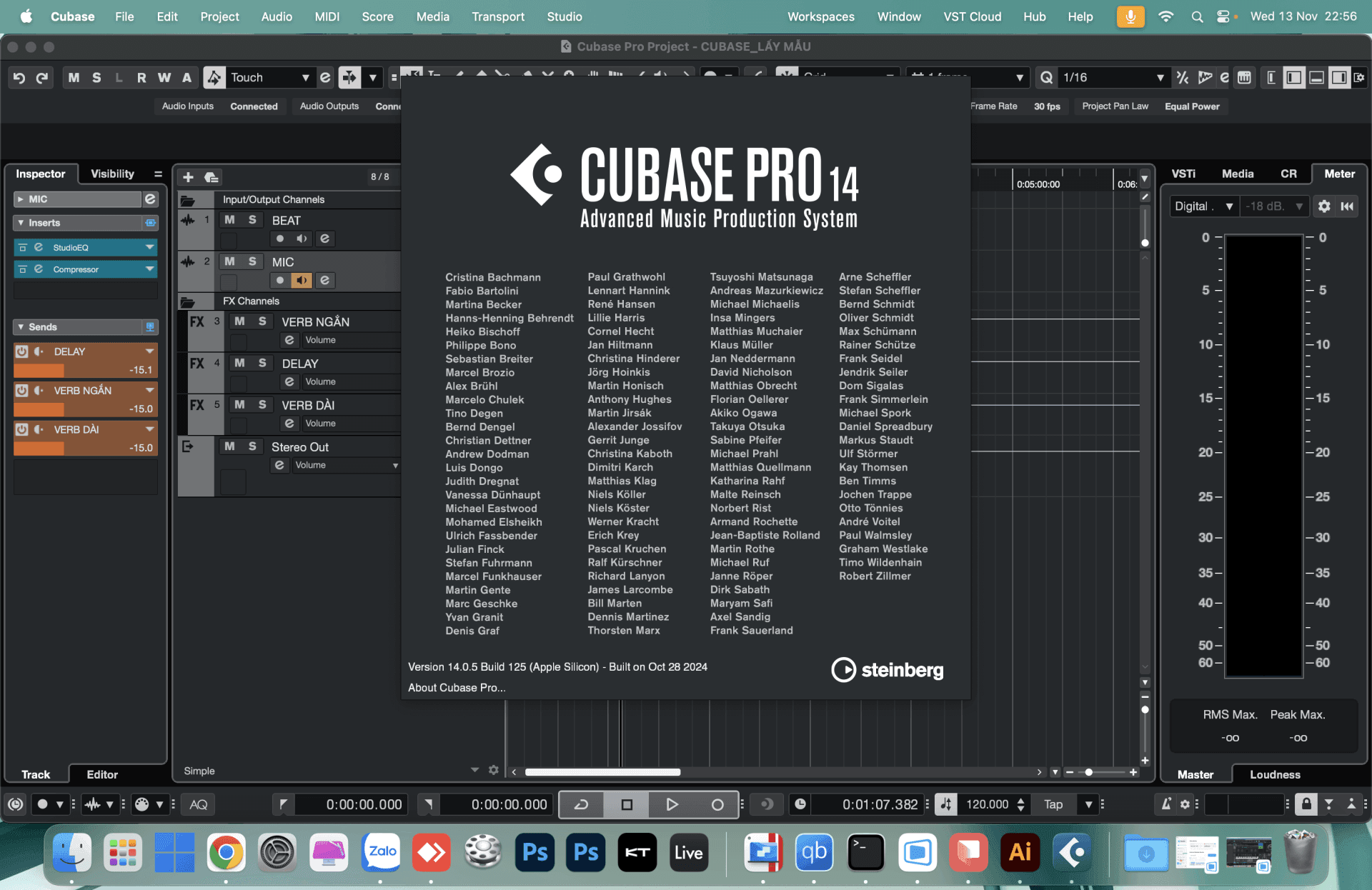Click the tempo value 120.000 field

pos(988,804)
